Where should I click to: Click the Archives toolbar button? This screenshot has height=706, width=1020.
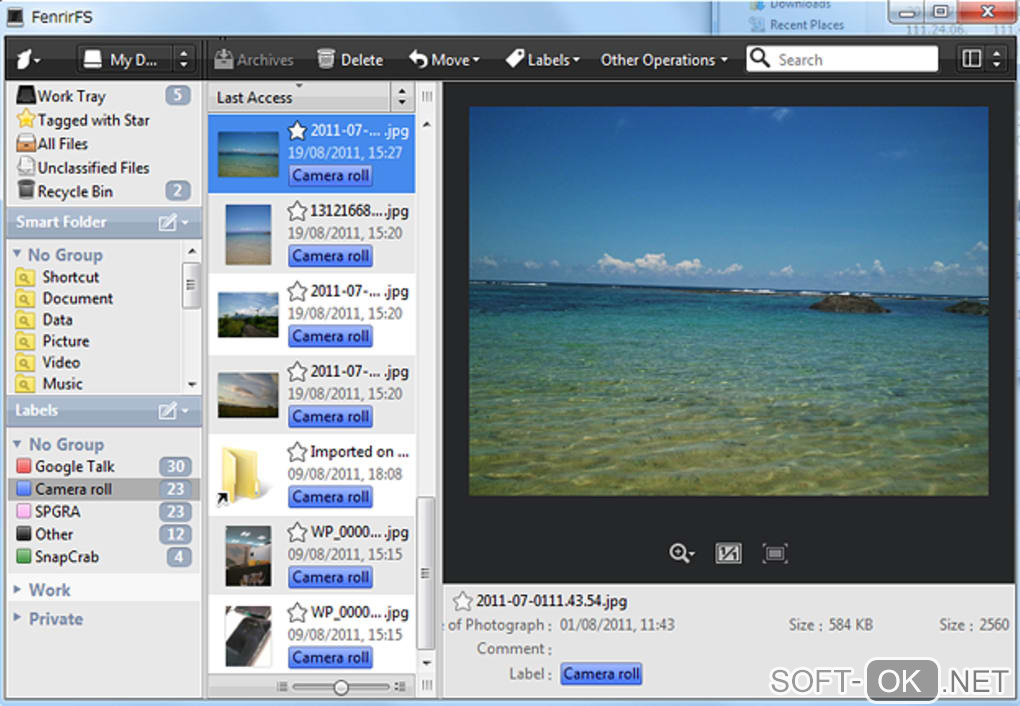[254, 60]
